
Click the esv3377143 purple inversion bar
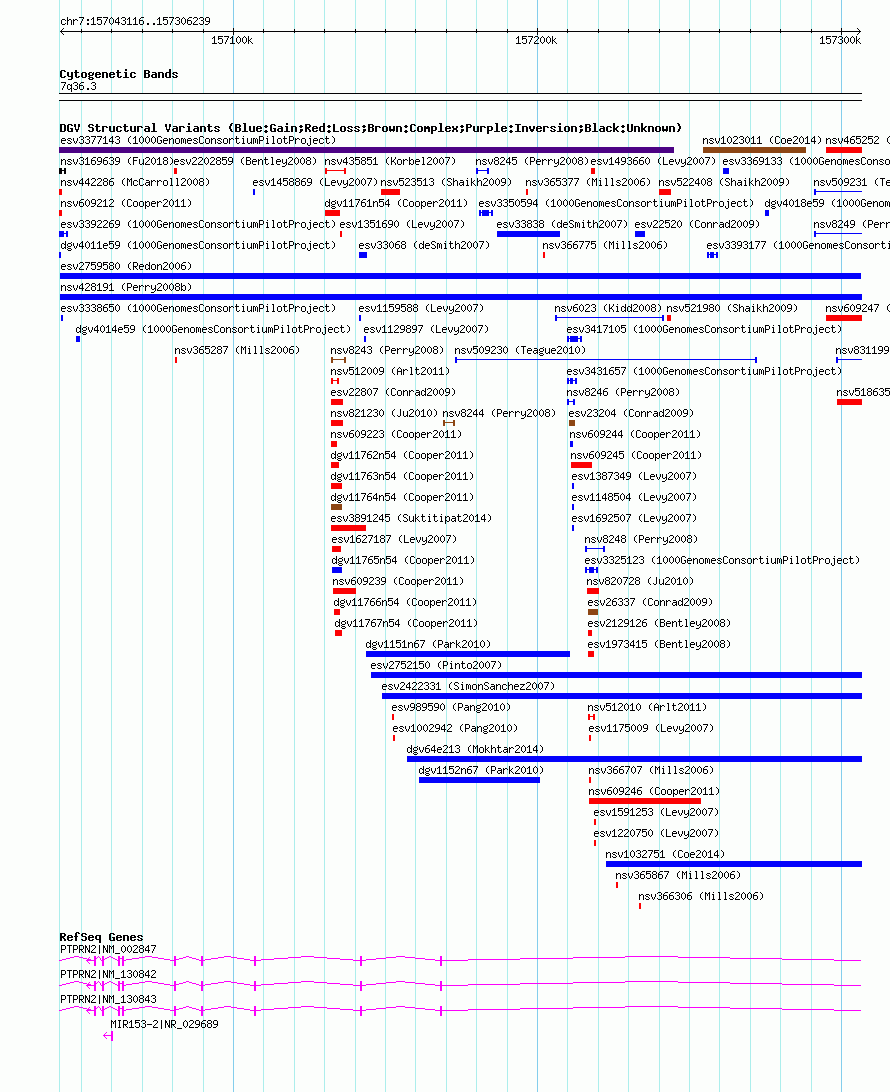coord(366,150)
